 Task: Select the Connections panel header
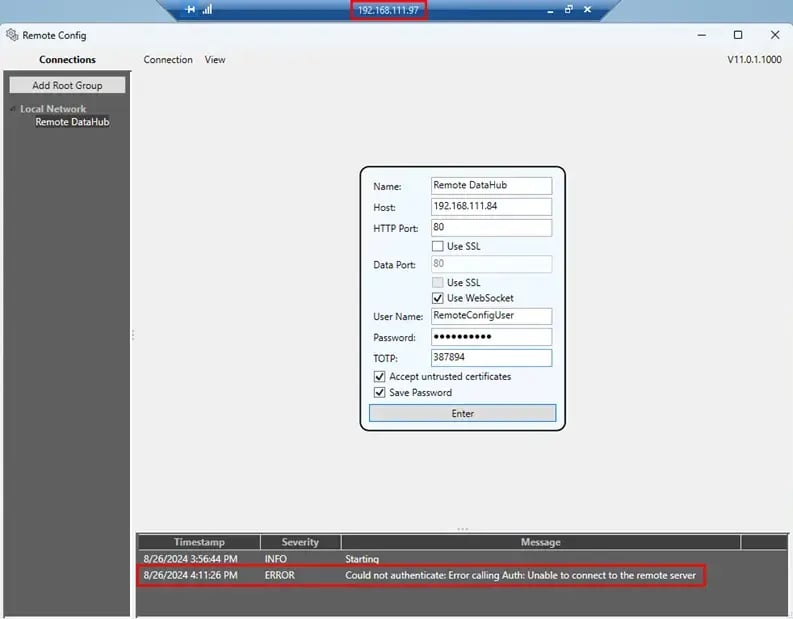pos(67,60)
